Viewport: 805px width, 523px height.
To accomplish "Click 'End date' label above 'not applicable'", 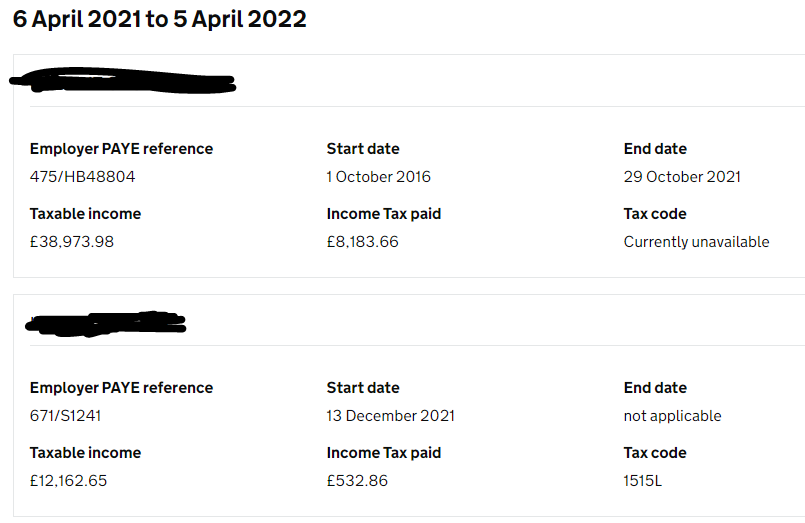I will [655, 388].
